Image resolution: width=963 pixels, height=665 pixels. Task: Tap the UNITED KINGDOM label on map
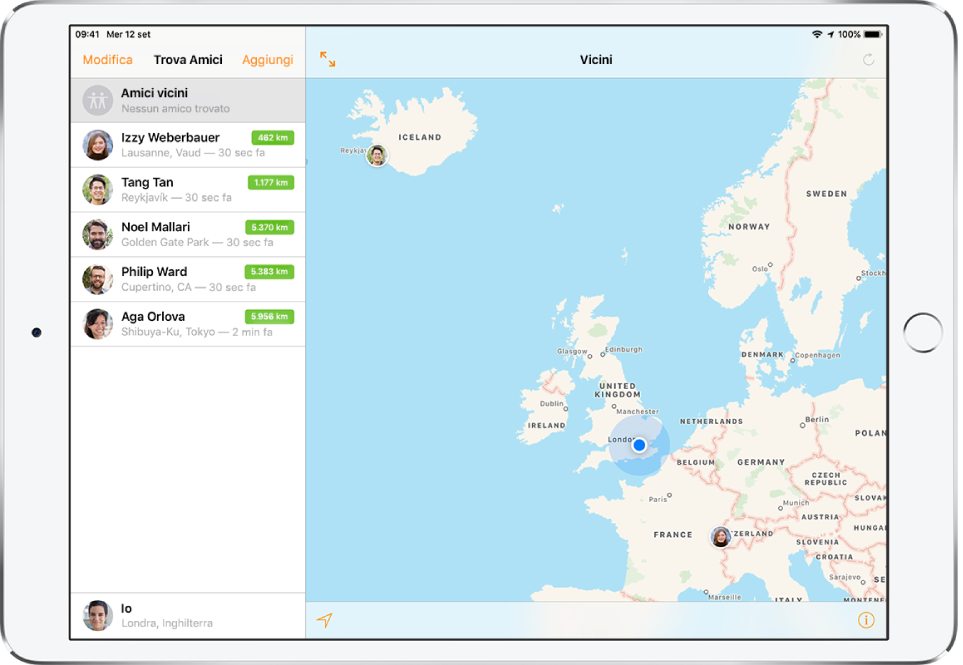click(x=617, y=390)
